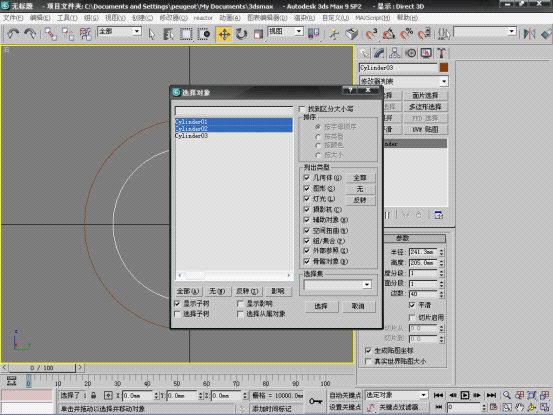
Task: Click the Cancel button in dialog
Action: 358,306
